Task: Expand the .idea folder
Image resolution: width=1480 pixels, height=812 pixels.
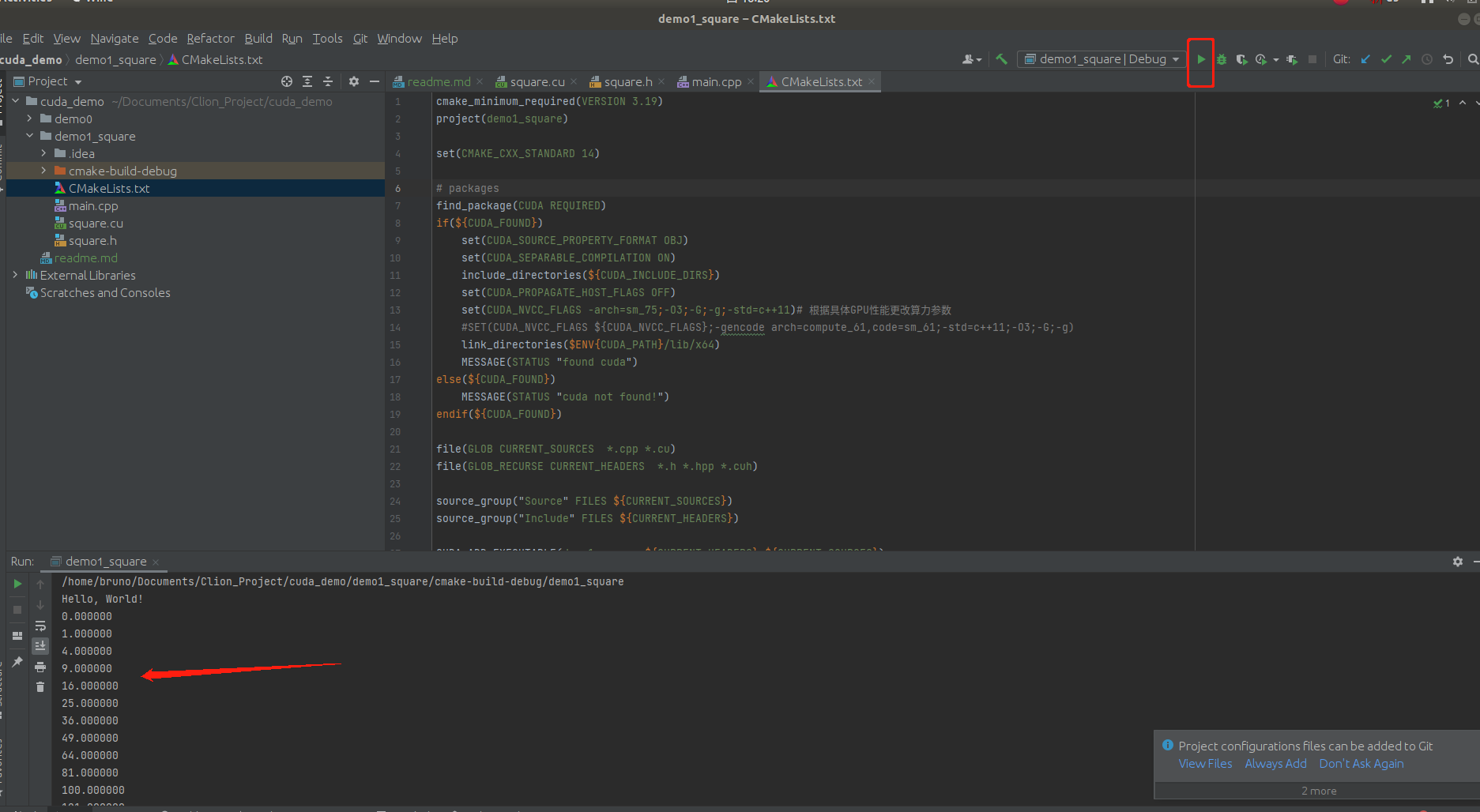Action: point(43,153)
